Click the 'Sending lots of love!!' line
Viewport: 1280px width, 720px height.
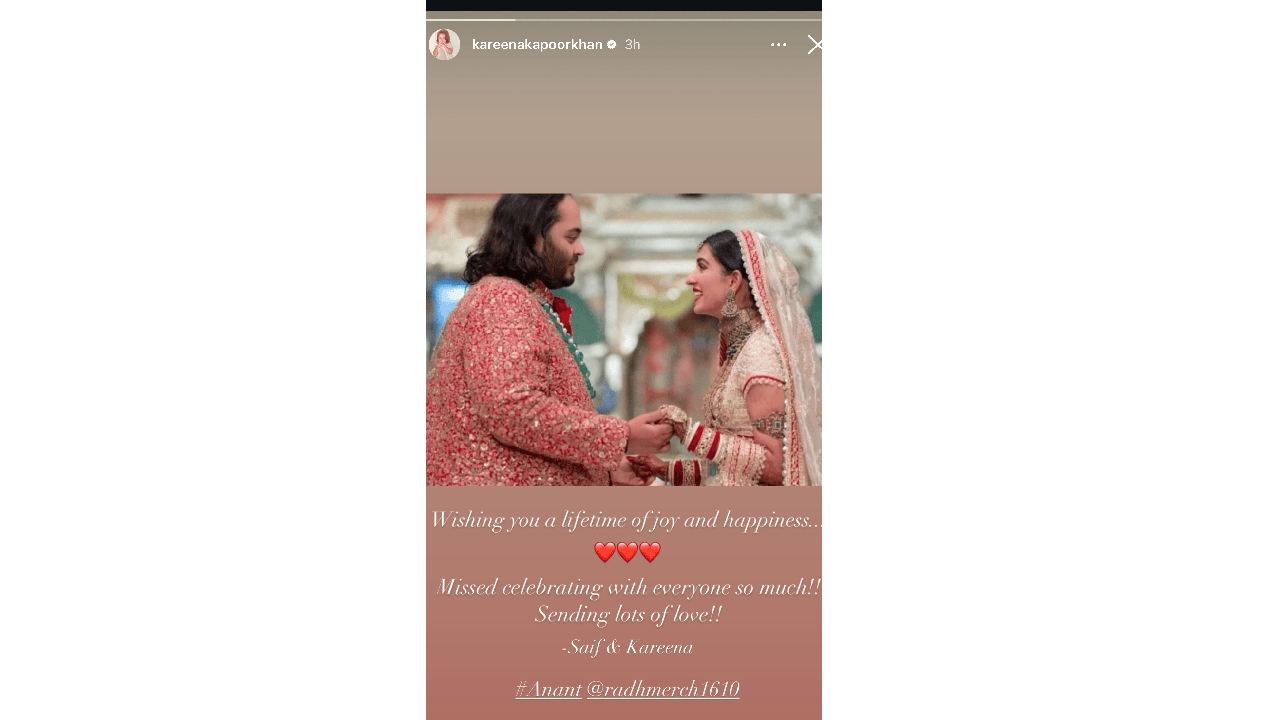628,615
